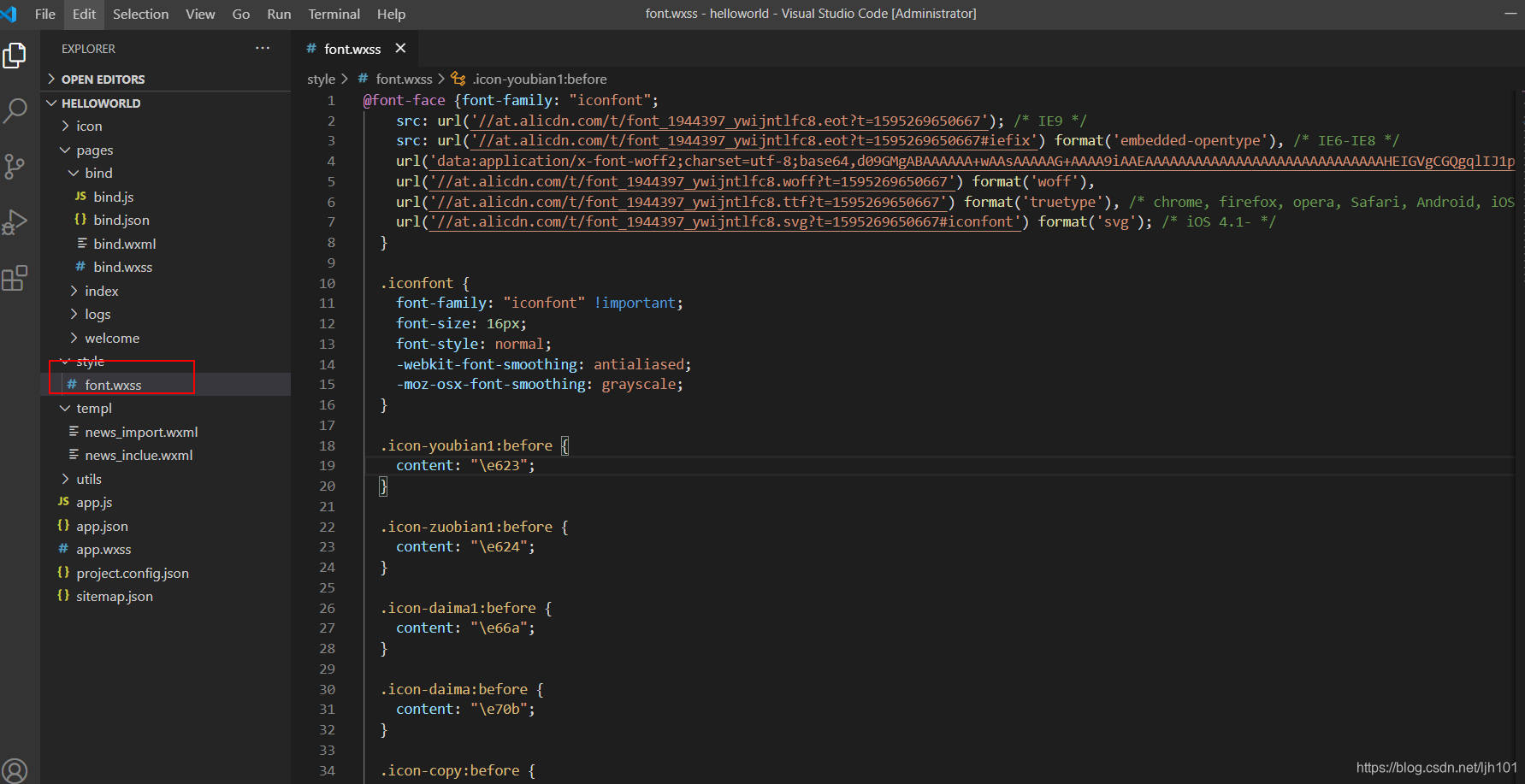This screenshot has width=1525, height=784.
Task: Click the EXPLORER panel title
Action: (88, 49)
